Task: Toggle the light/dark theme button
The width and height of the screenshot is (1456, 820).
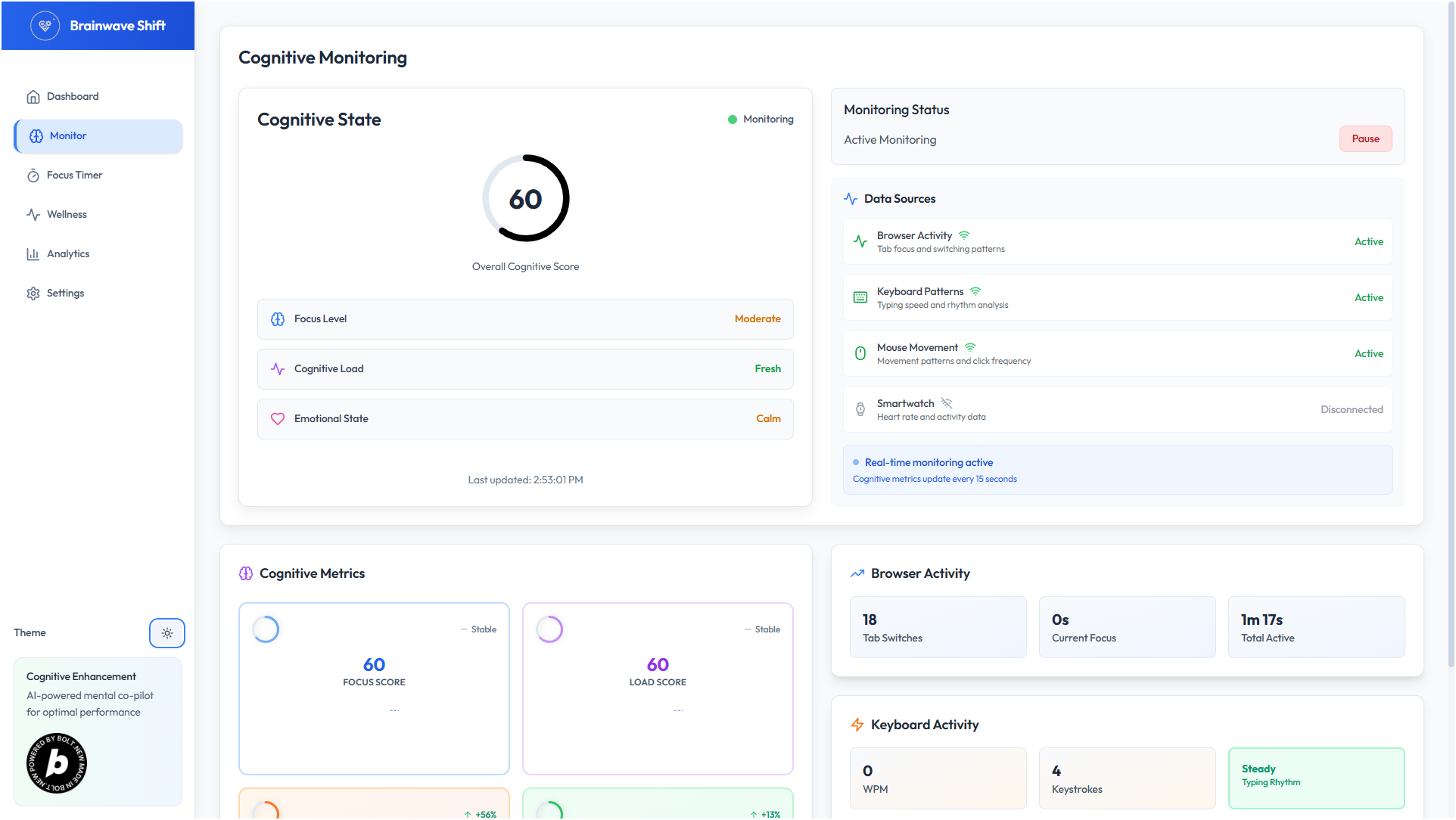Action: (166, 633)
